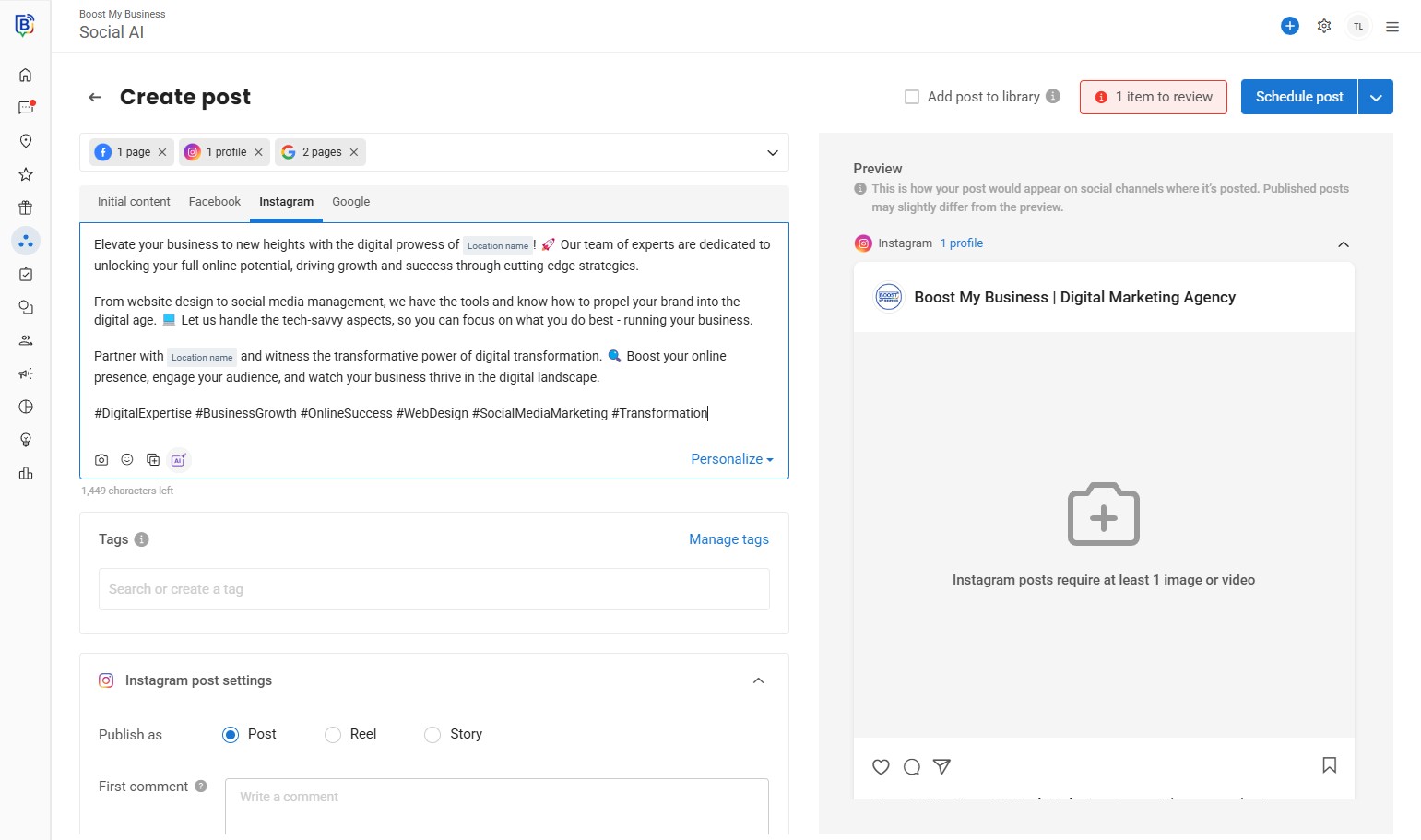Viewport: 1421px width, 840px height.
Task: Select the Story radio button
Action: click(x=432, y=735)
